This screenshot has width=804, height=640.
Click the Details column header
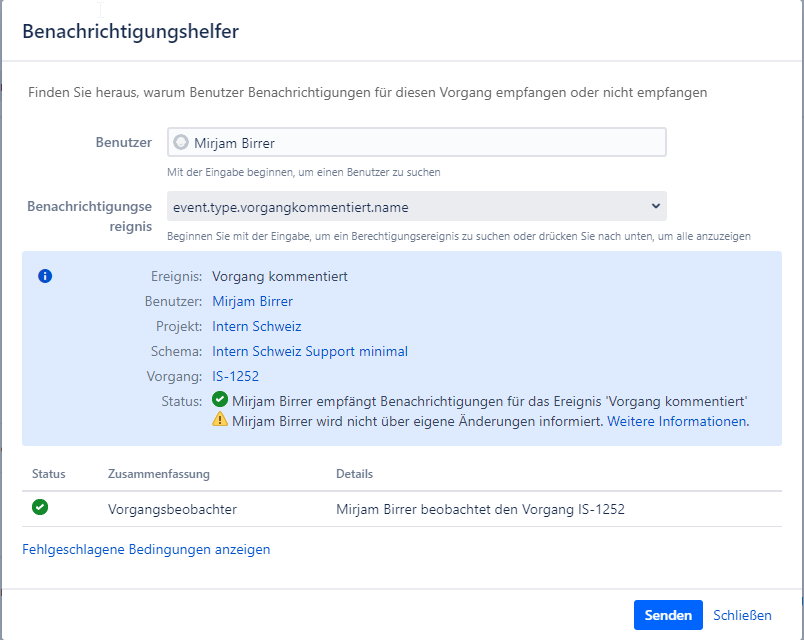pyautogui.click(x=354, y=474)
